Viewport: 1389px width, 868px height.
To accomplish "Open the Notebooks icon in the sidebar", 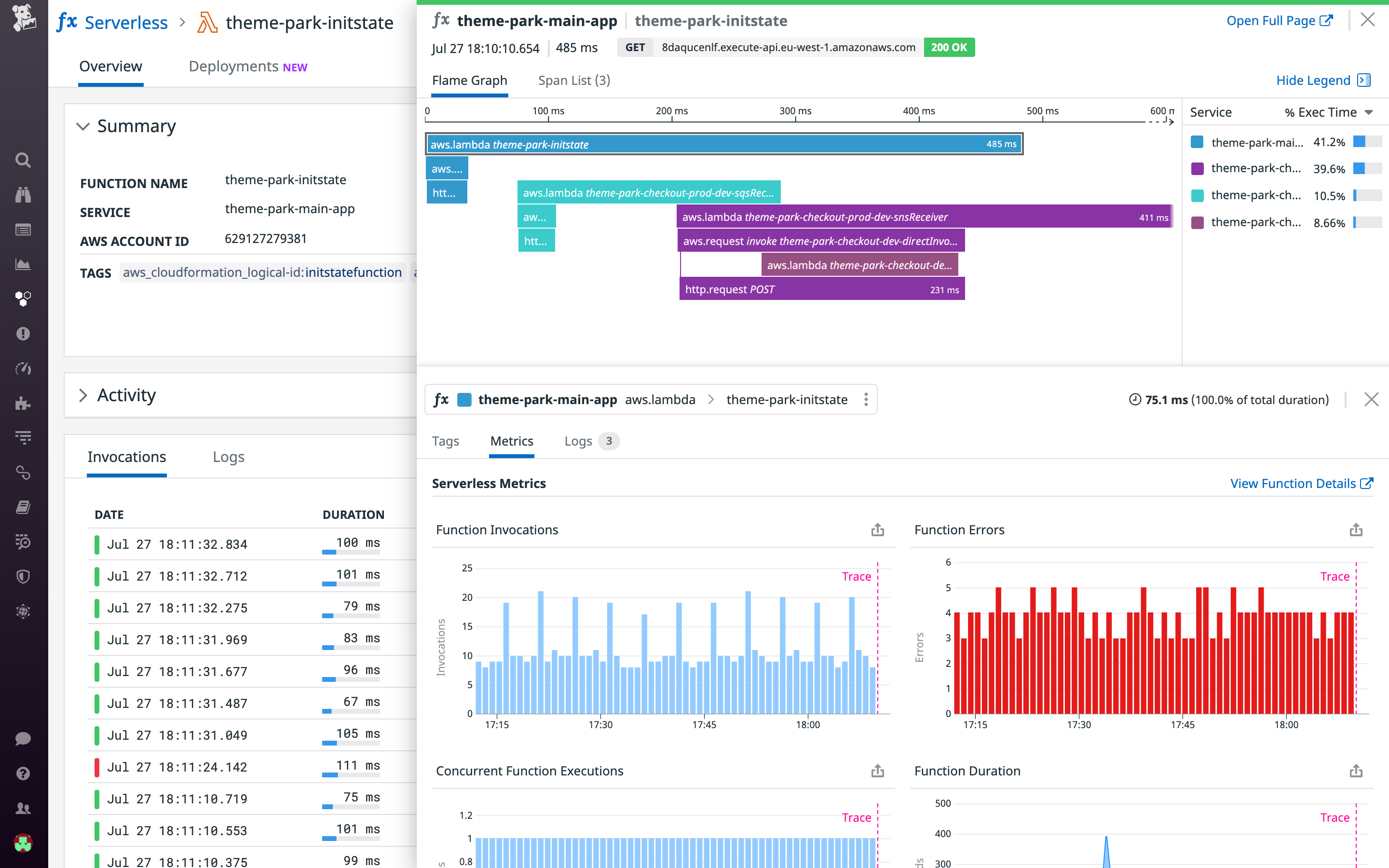I will pos(23,506).
